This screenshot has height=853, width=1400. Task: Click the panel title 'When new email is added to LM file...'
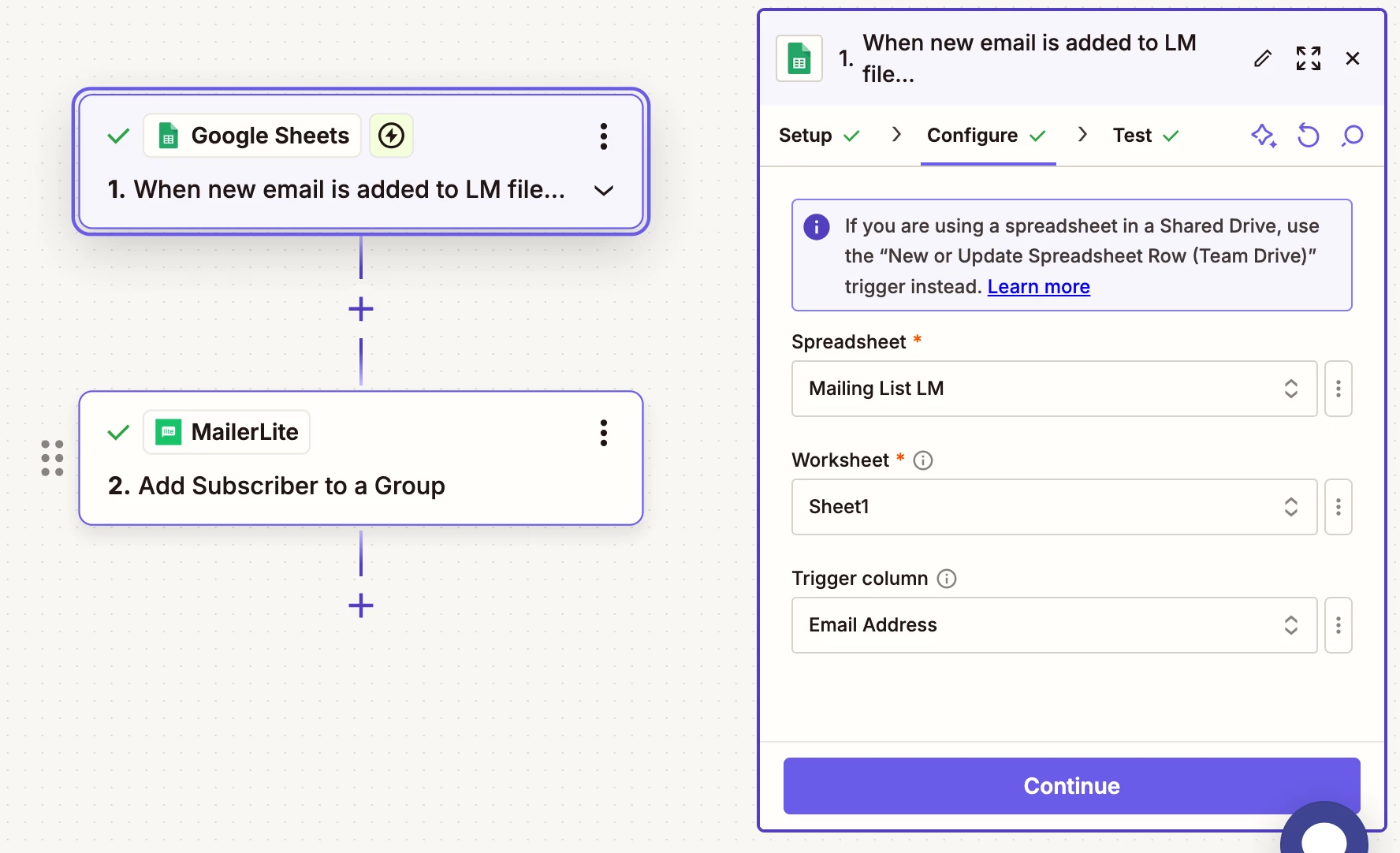coord(1030,58)
